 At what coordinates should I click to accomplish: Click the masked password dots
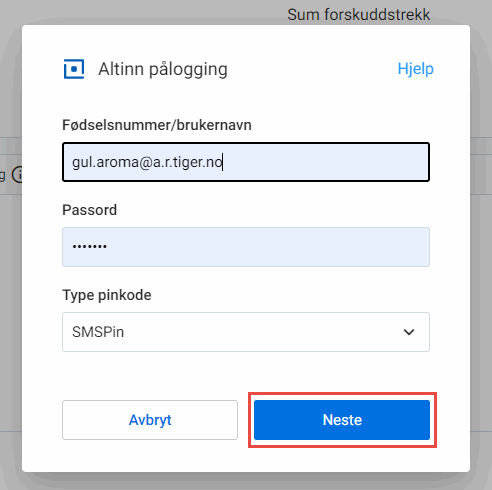pyautogui.click(x=90, y=247)
